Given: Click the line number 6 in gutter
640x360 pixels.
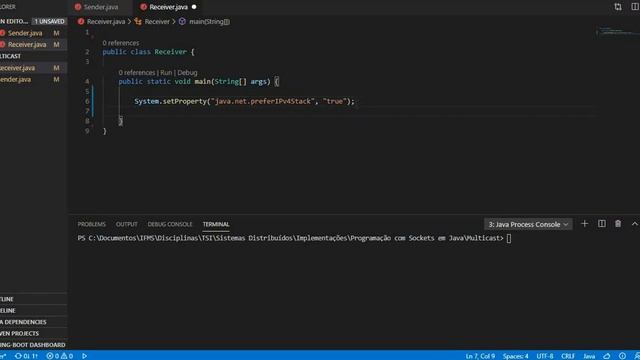Looking at the screenshot, I should click(x=87, y=101).
